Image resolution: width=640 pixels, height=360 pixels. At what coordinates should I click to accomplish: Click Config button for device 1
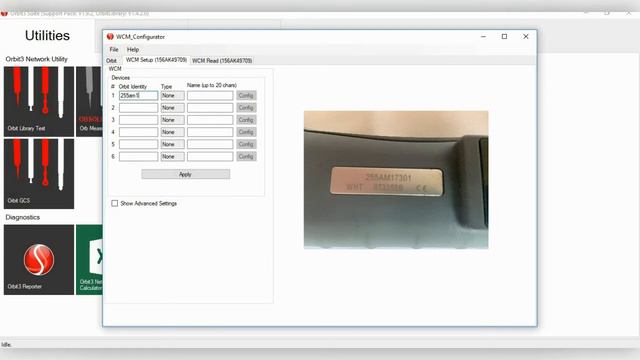pyautogui.click(x=246, y=96)
